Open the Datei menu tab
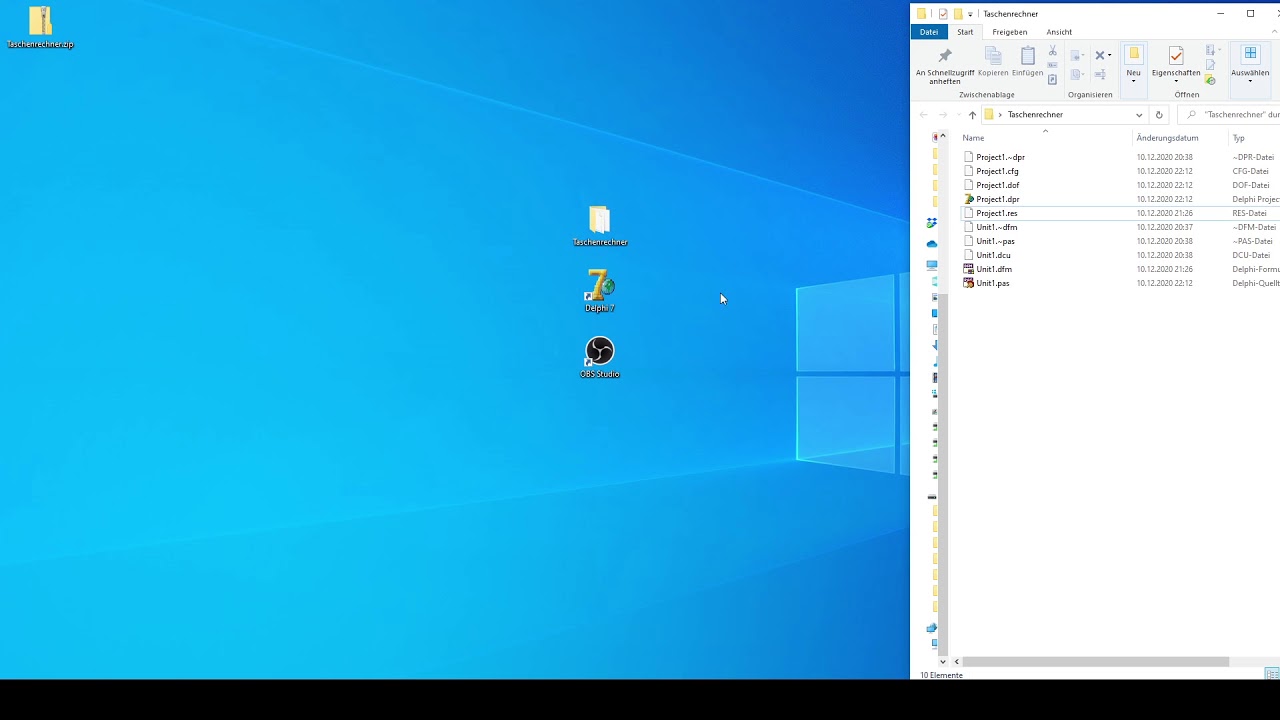This screenshot has width=1280, height=720. coord(929,32)
